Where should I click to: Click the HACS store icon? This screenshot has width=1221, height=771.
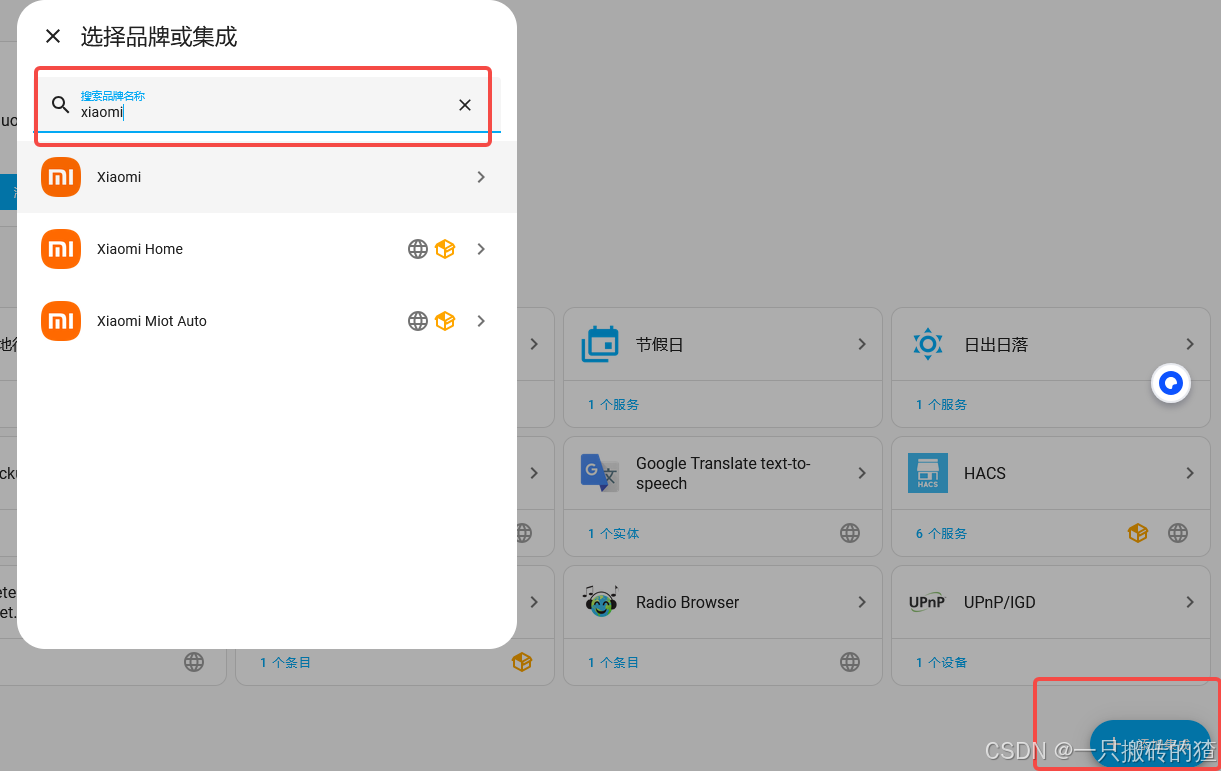tap(928, 473)
